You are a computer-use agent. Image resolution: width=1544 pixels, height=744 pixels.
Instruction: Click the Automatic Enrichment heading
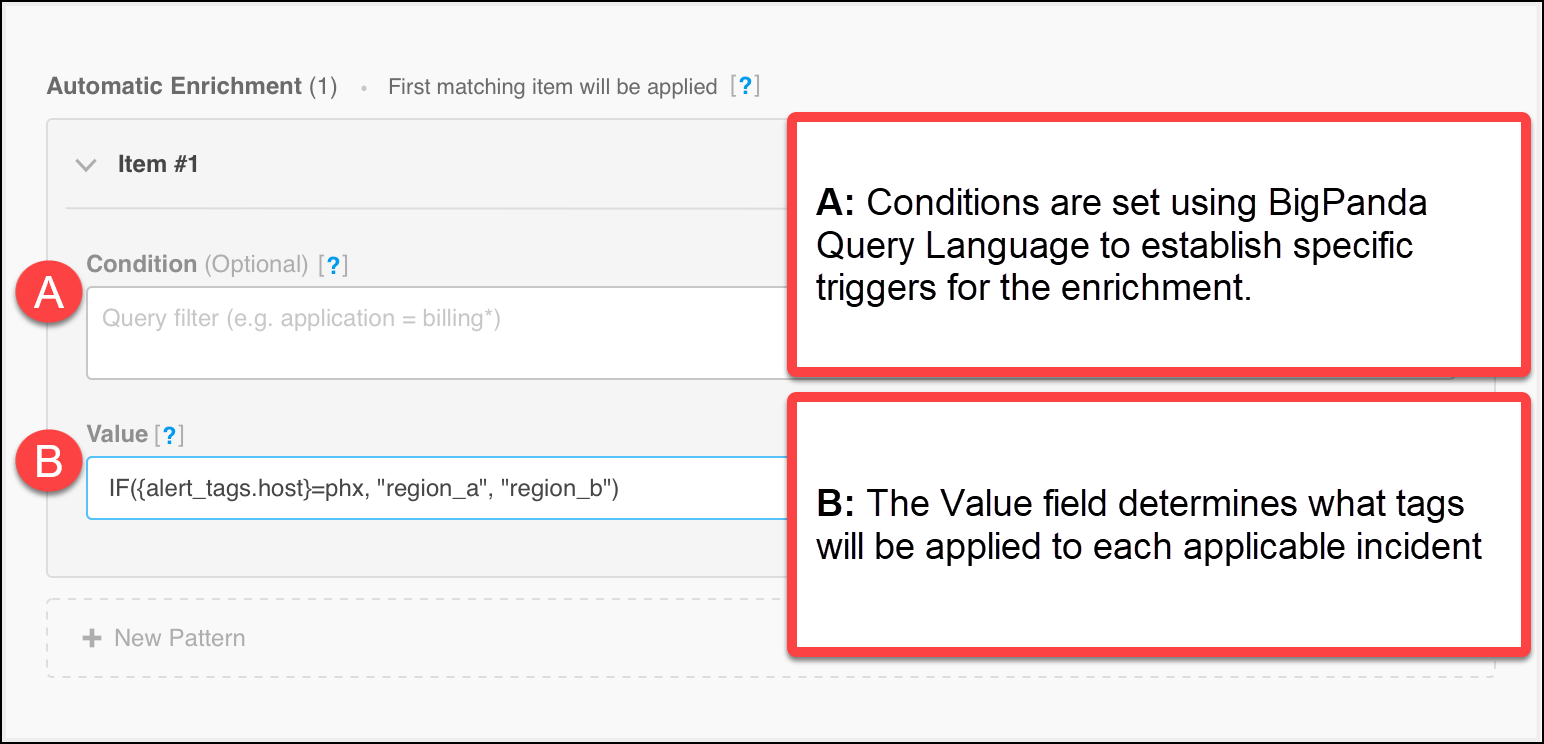[x=174, y=86]
